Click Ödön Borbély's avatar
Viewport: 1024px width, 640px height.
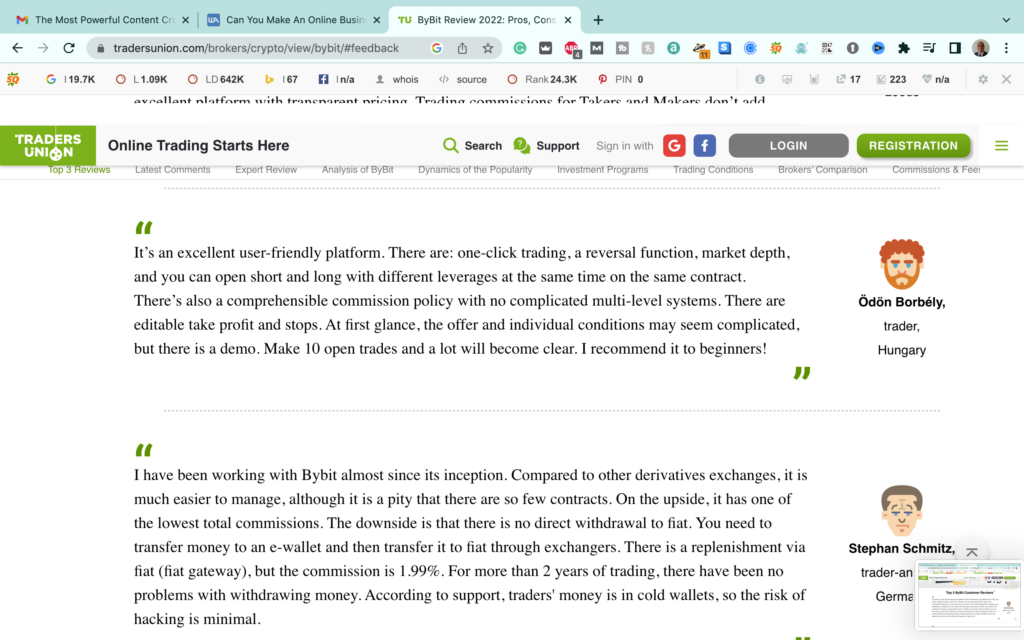pyautogui.click(x=901, y=264)
